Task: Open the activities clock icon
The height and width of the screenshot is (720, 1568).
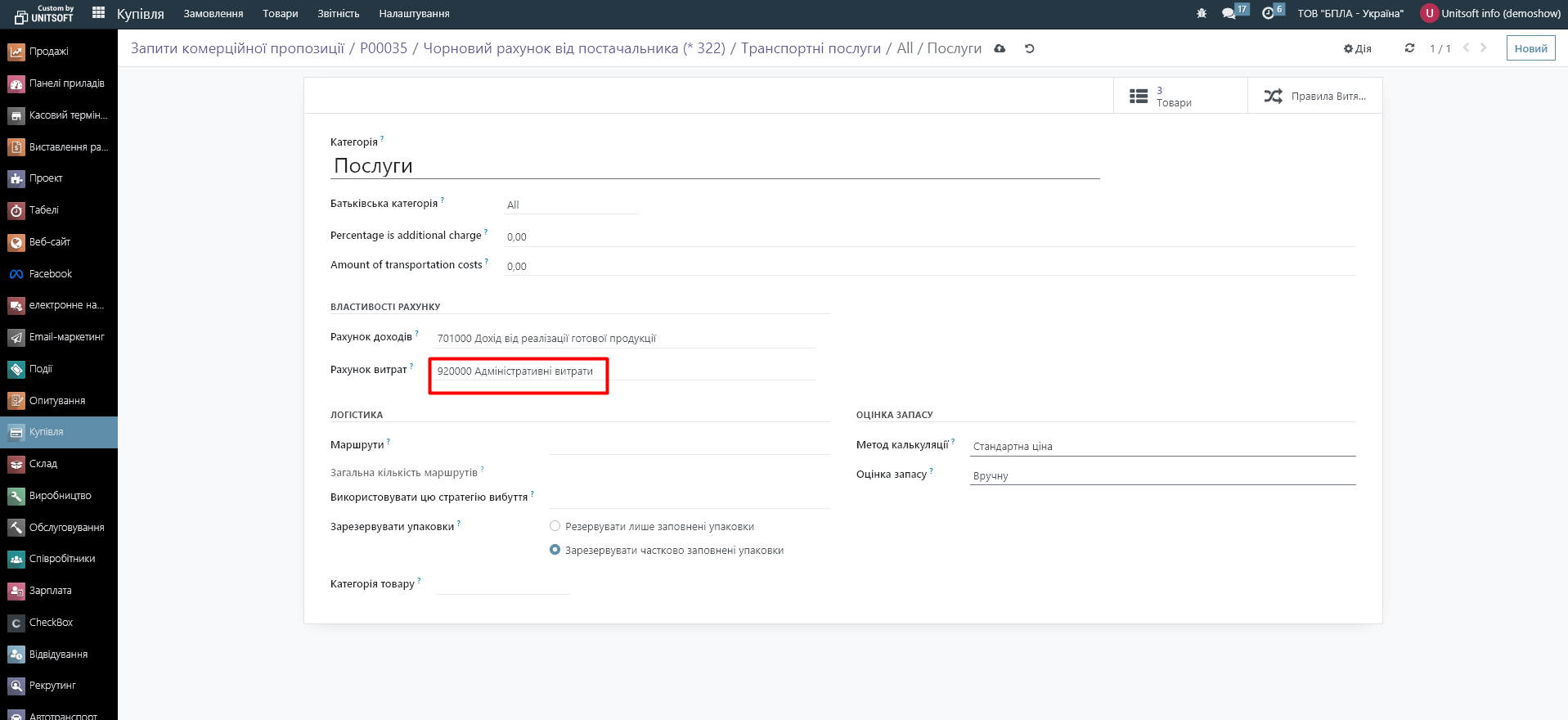Action: click(1268, 14)
